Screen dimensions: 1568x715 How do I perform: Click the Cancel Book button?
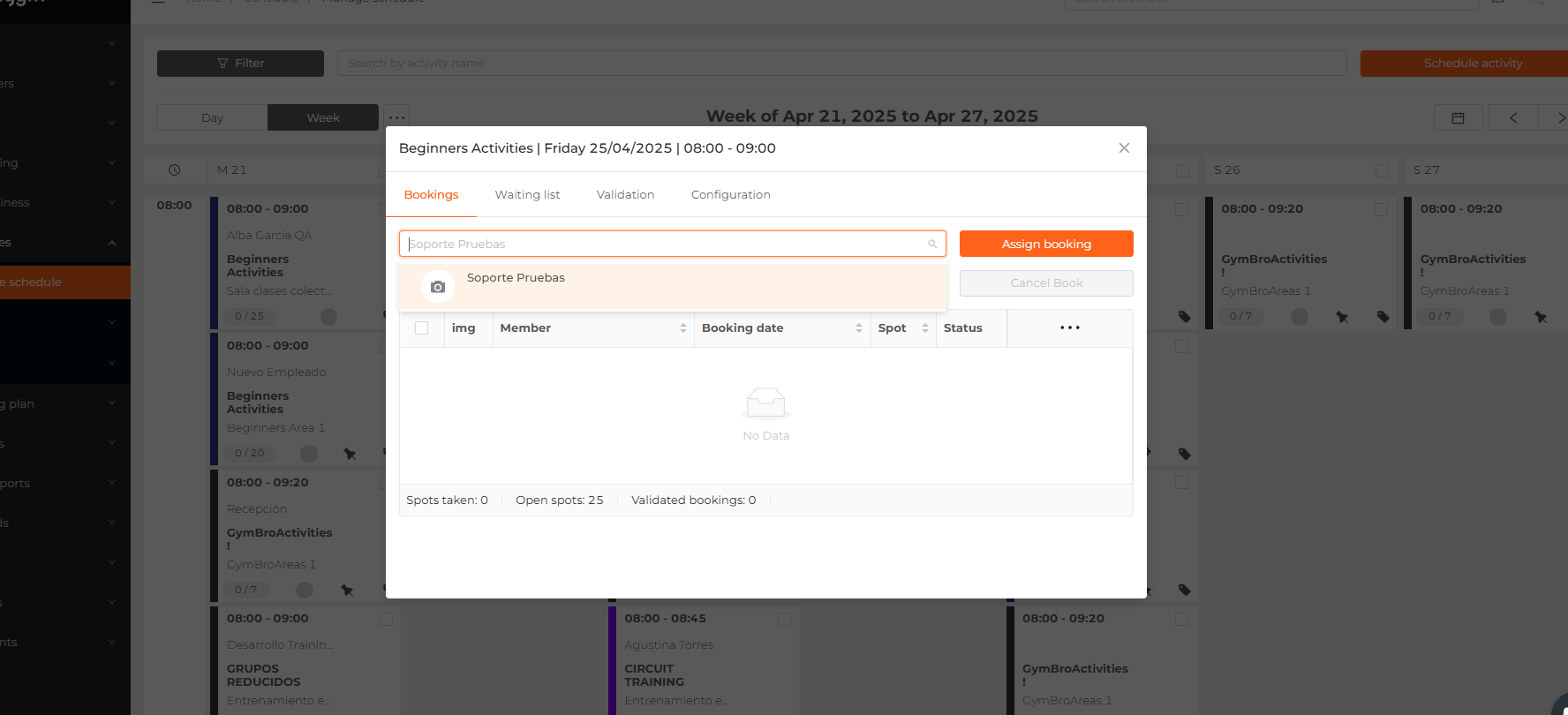tap(1046, 283)
